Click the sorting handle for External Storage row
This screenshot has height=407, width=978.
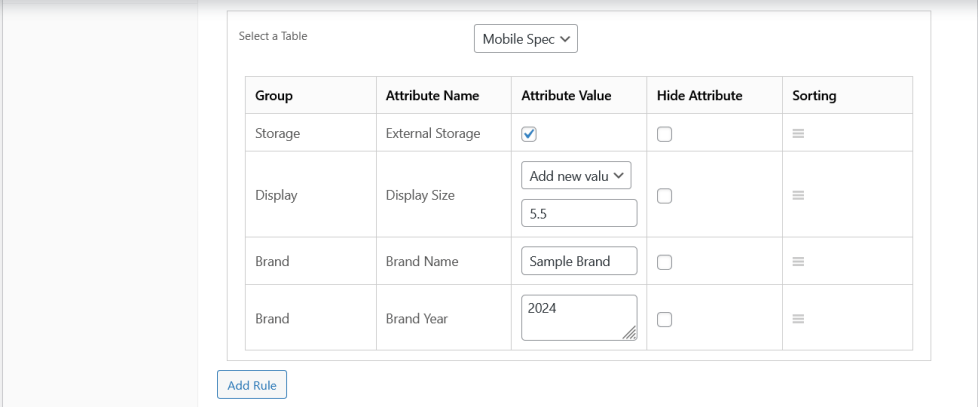click(x=798, y=133)
